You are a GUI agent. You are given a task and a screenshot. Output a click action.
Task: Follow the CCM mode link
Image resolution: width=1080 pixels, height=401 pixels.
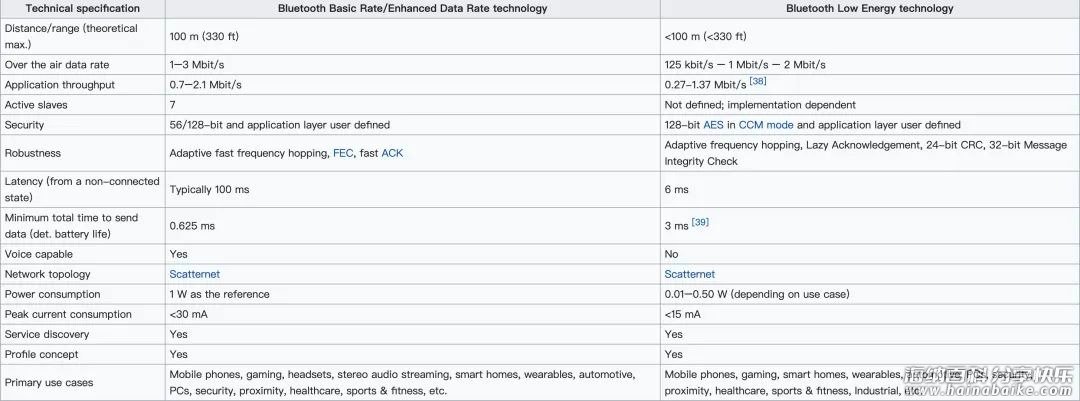coord(766,125)
